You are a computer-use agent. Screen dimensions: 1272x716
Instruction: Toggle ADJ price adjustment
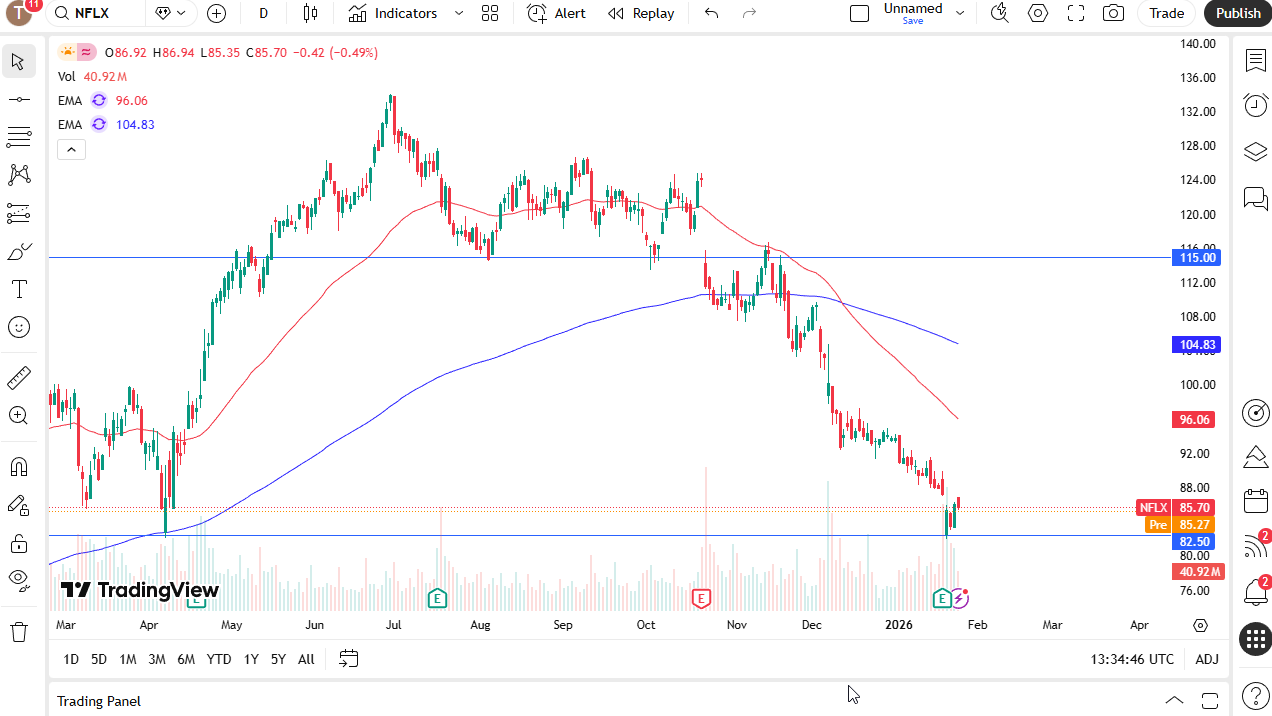(1207, 659)
